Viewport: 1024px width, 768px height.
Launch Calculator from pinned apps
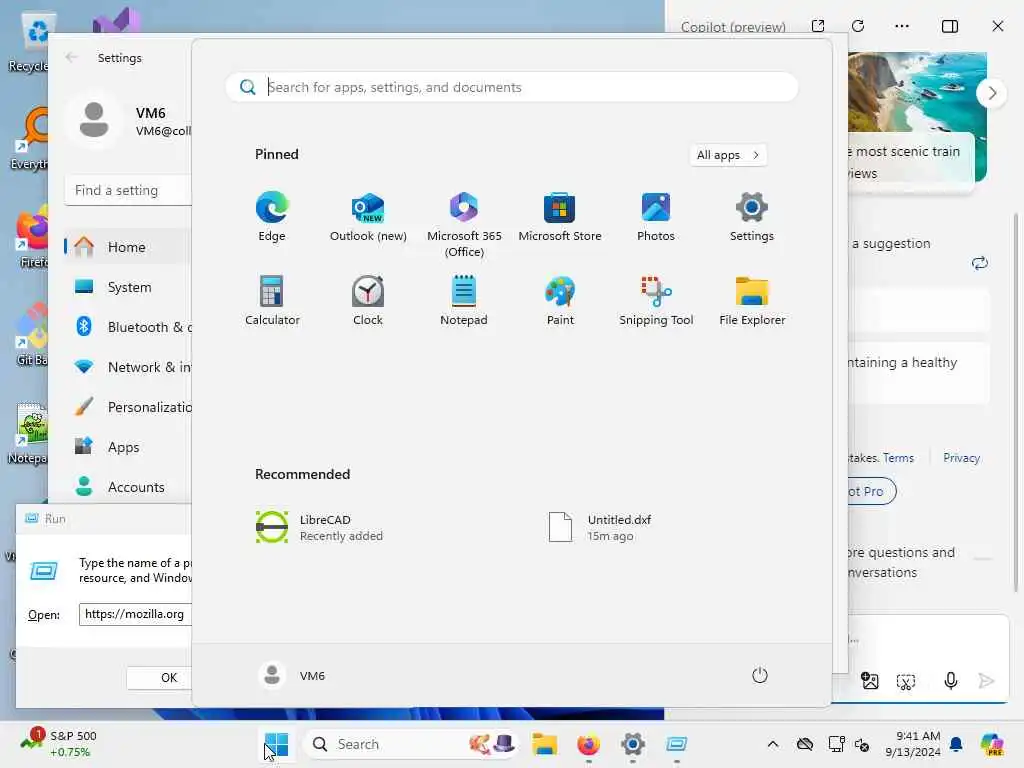point(272,300)
